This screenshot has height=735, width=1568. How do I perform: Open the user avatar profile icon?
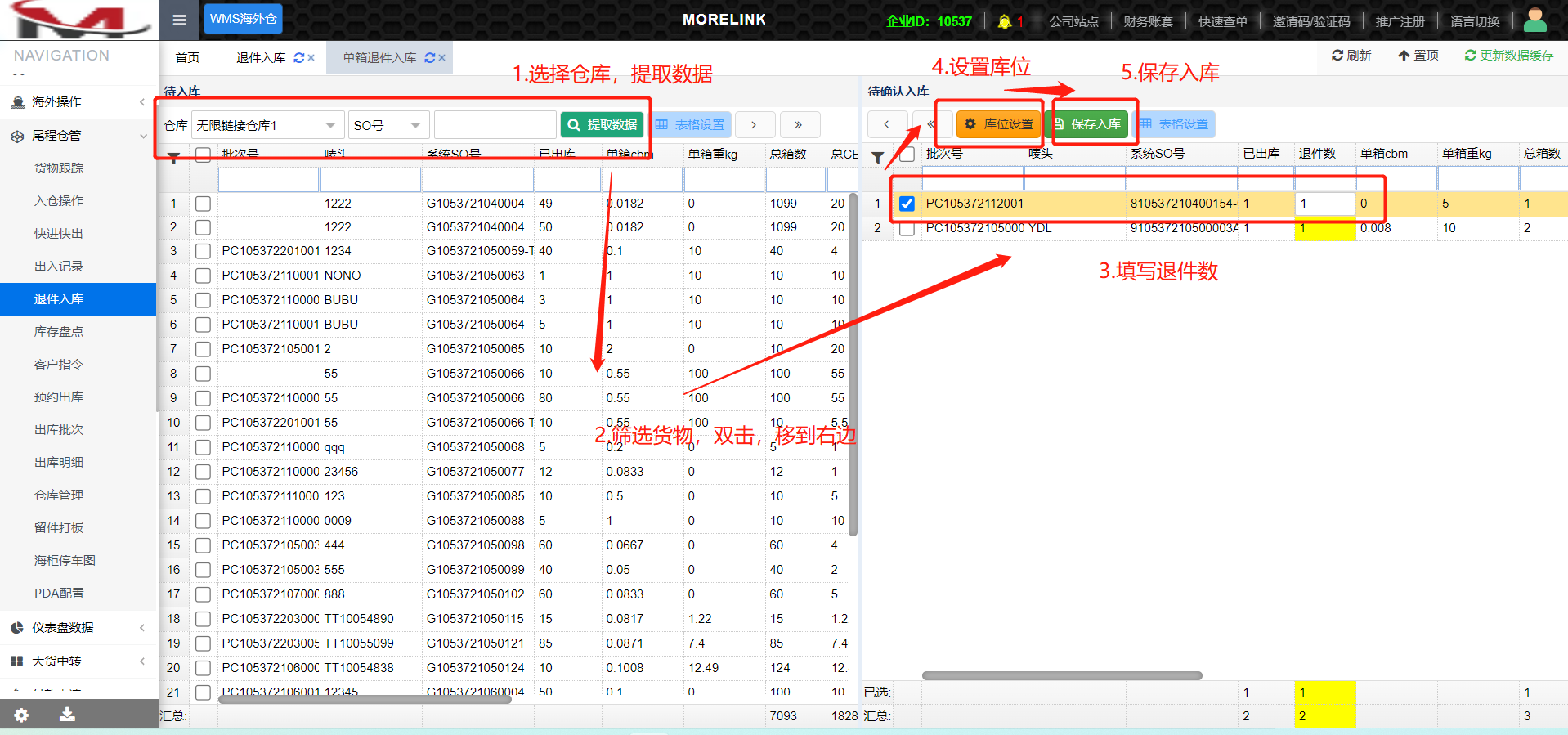(x=1535, y=20)
